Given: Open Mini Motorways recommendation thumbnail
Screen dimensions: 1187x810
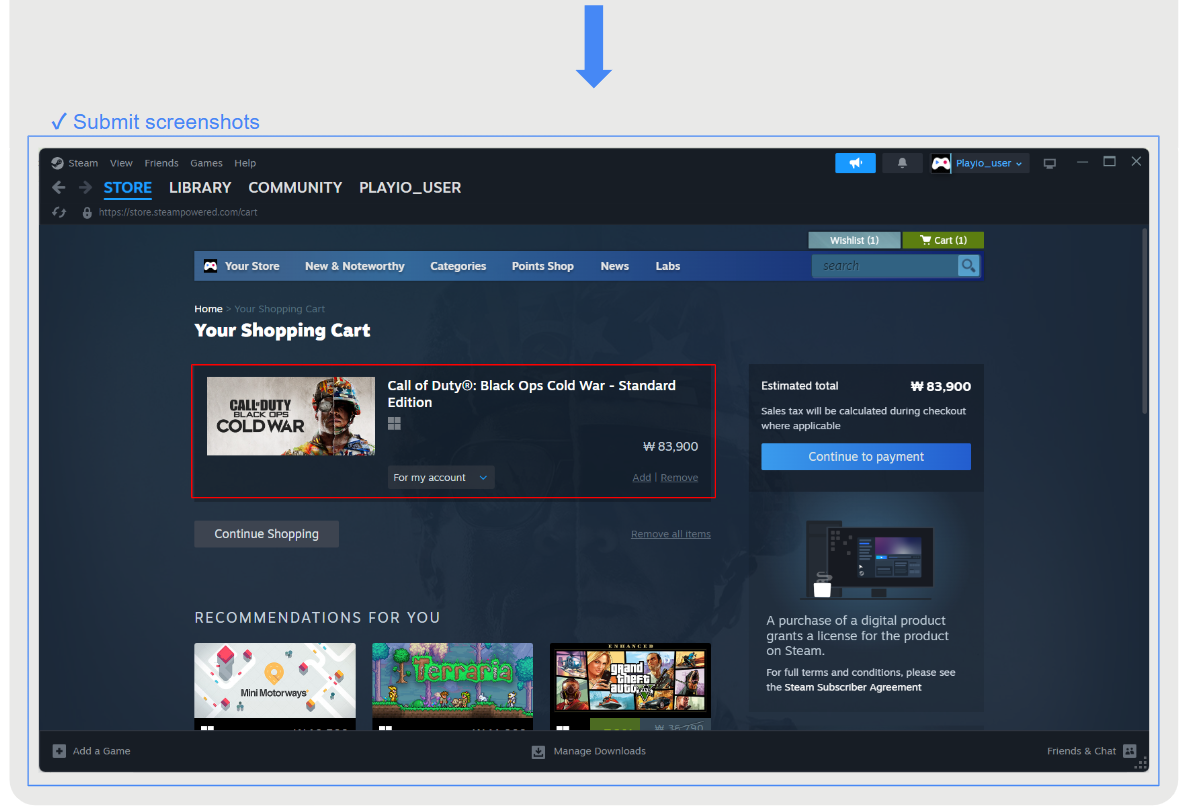Looking at the screenshot, I should click(x=275, y=681).
